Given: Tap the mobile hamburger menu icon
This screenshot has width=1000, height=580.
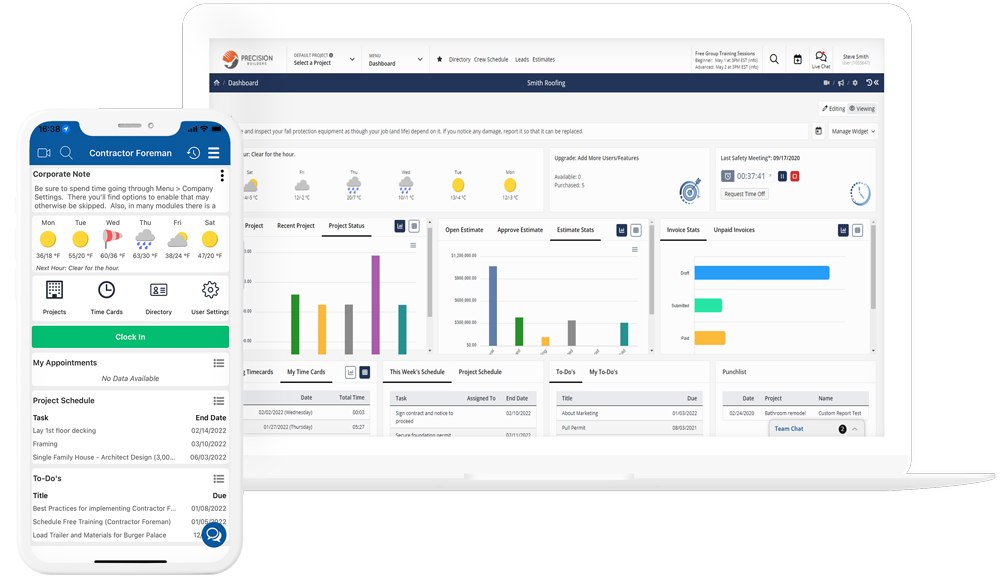Looking at the screenshot, I should [214, 153].
